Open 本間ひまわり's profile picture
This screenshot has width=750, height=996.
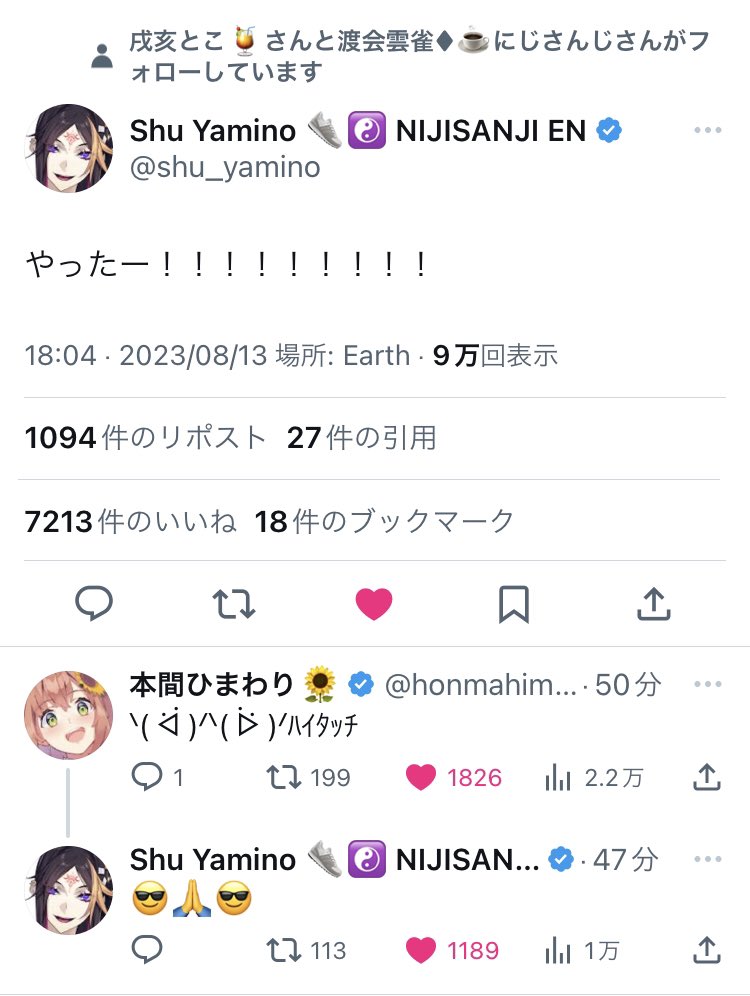pyautogui.click(x=68, y=714)
